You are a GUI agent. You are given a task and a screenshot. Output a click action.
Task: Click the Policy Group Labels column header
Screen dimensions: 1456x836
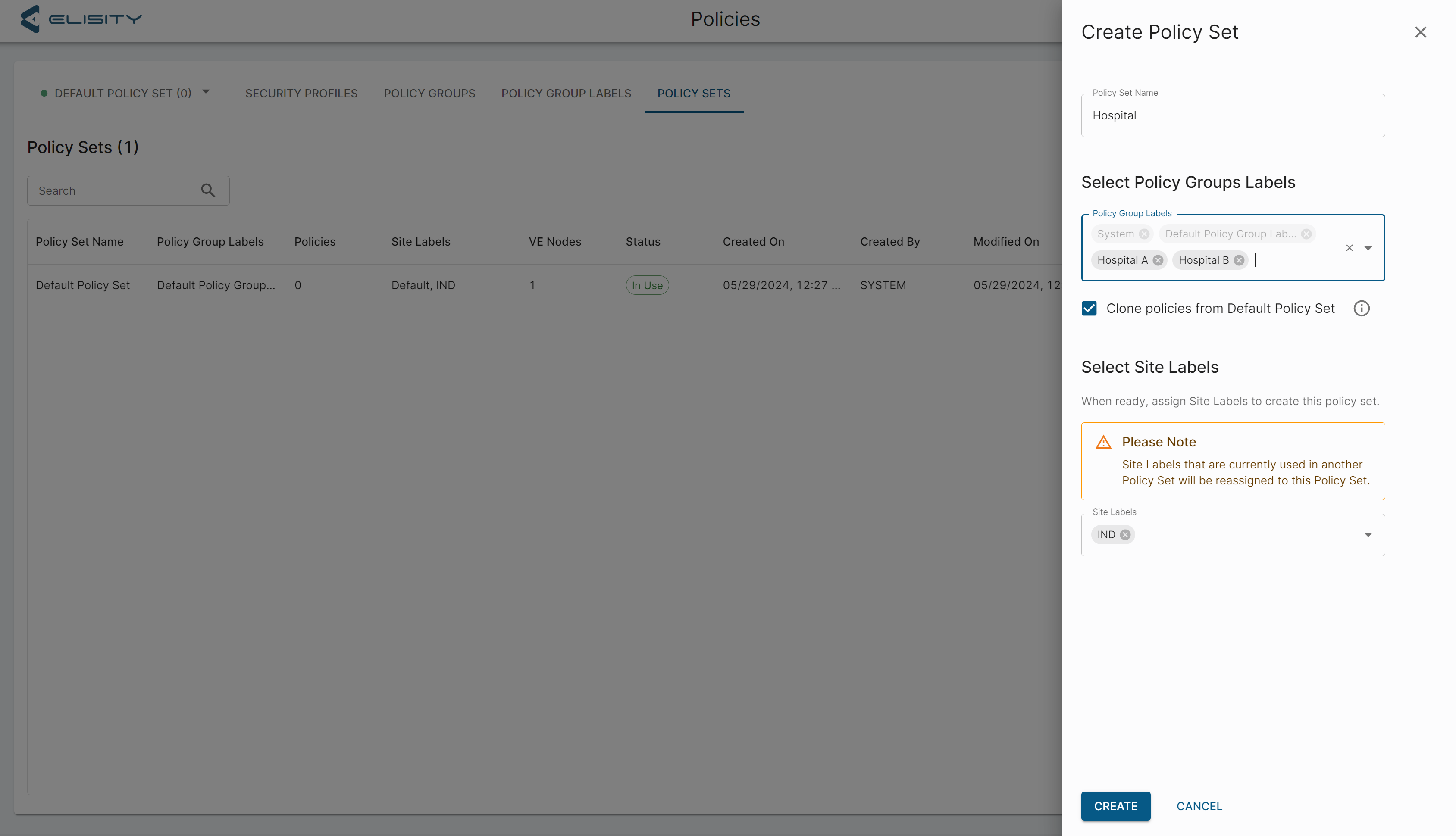click(x=210, y=242)
